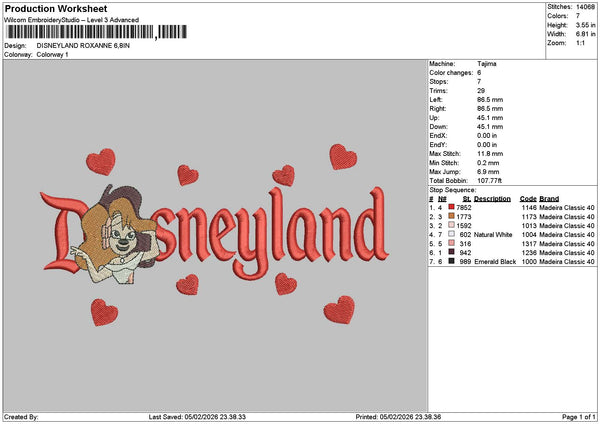
Task: Click the pink swatch for thread code 1317
Action: pos(452,243)
